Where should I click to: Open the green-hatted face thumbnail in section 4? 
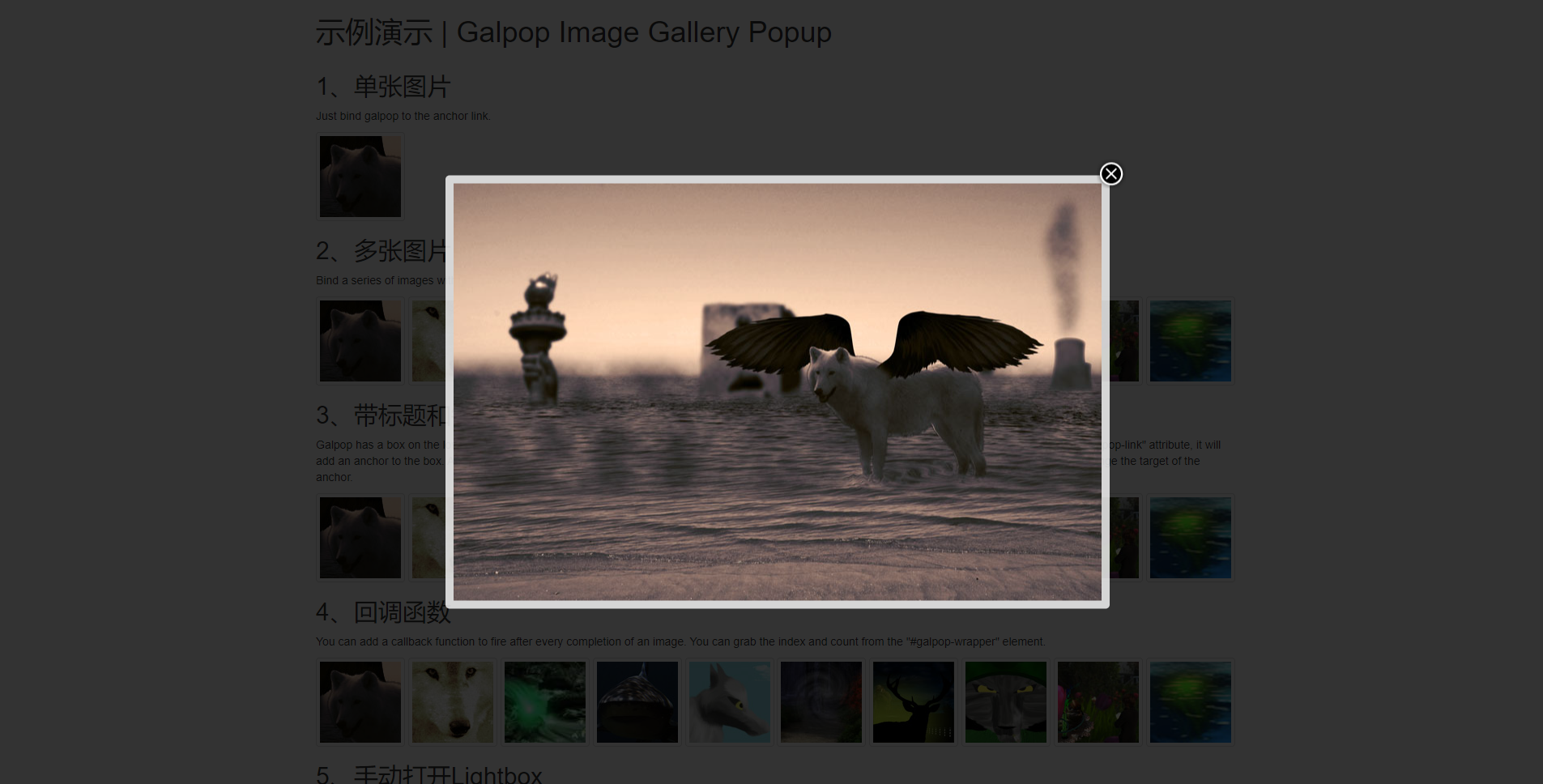pos(1006,702)
